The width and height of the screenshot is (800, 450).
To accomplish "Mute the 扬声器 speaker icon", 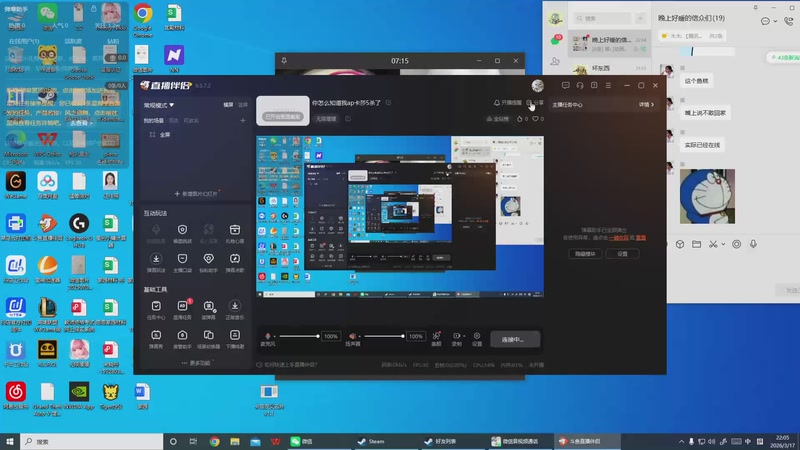I will pos(352,336).
